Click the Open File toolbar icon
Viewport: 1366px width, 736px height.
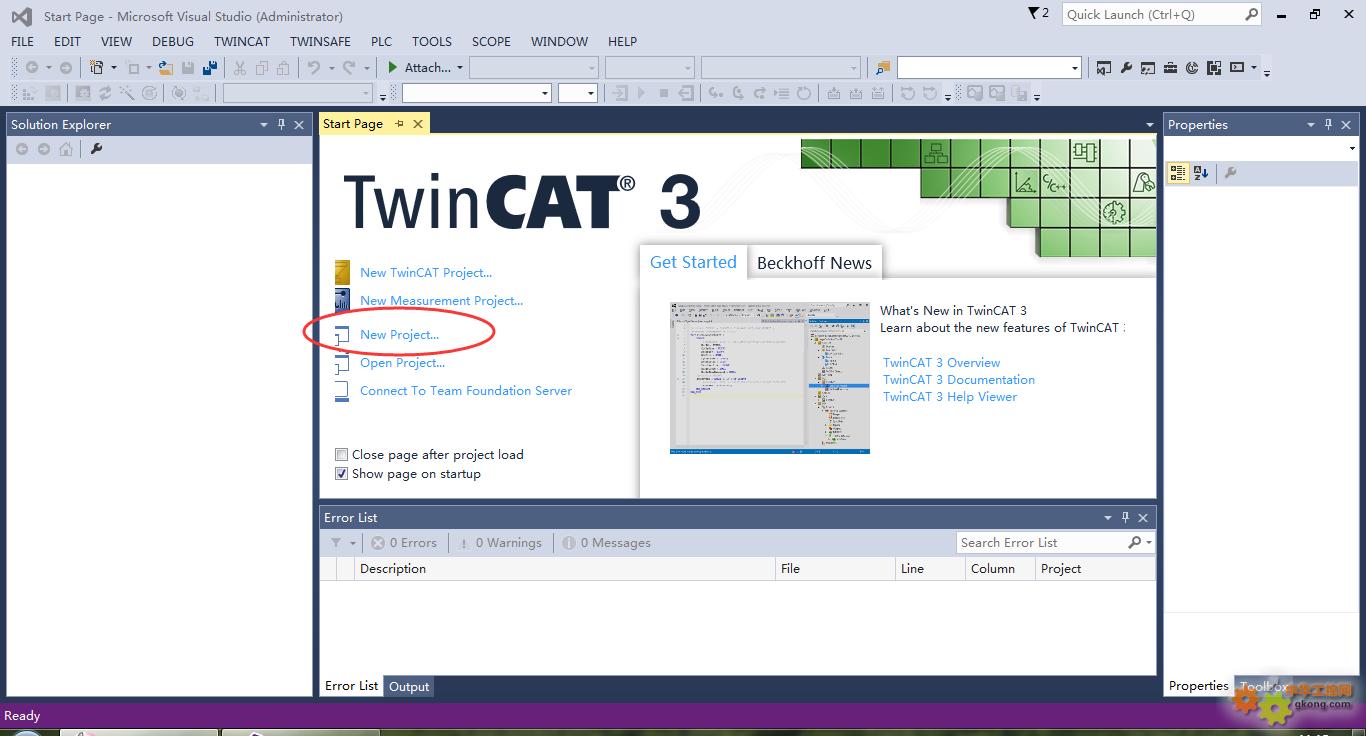pos(165,68)
